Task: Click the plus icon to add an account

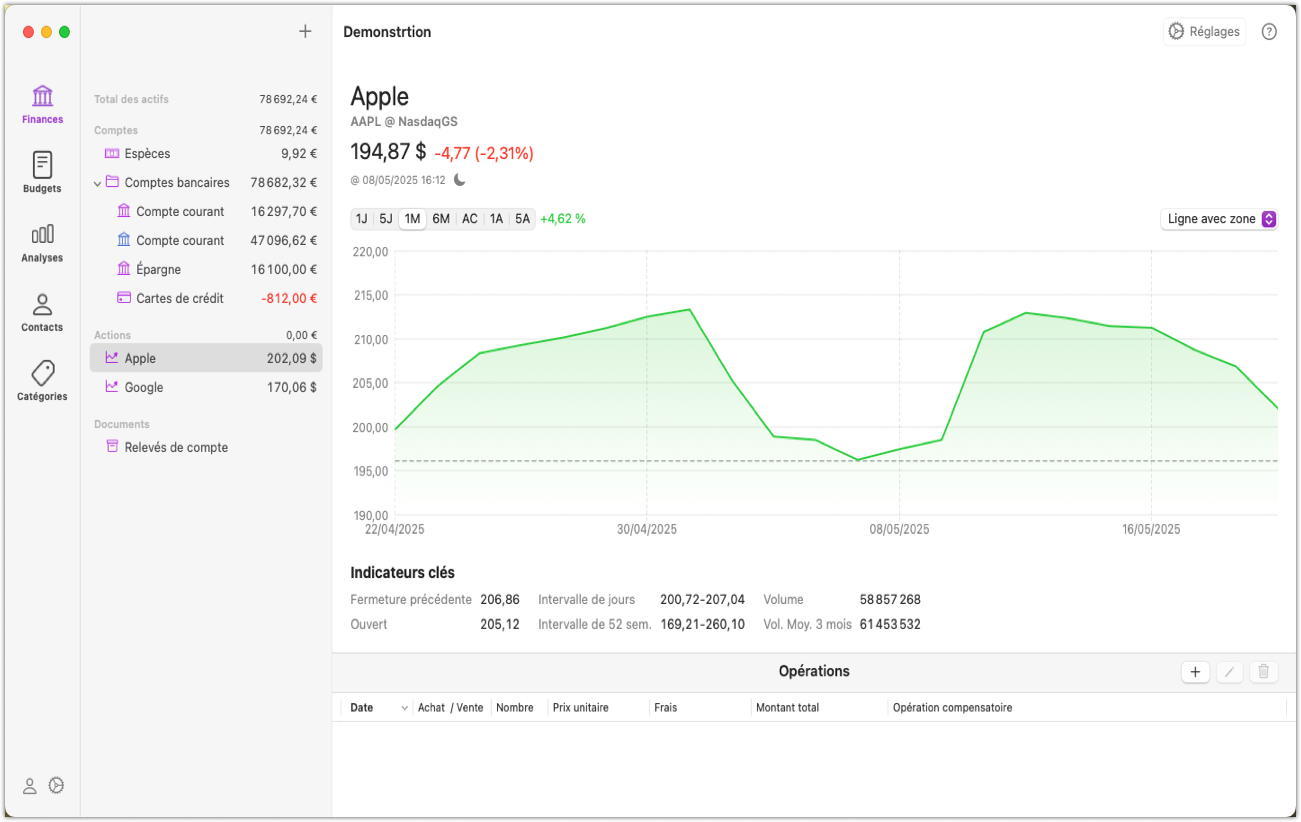Action: (305, 31)
